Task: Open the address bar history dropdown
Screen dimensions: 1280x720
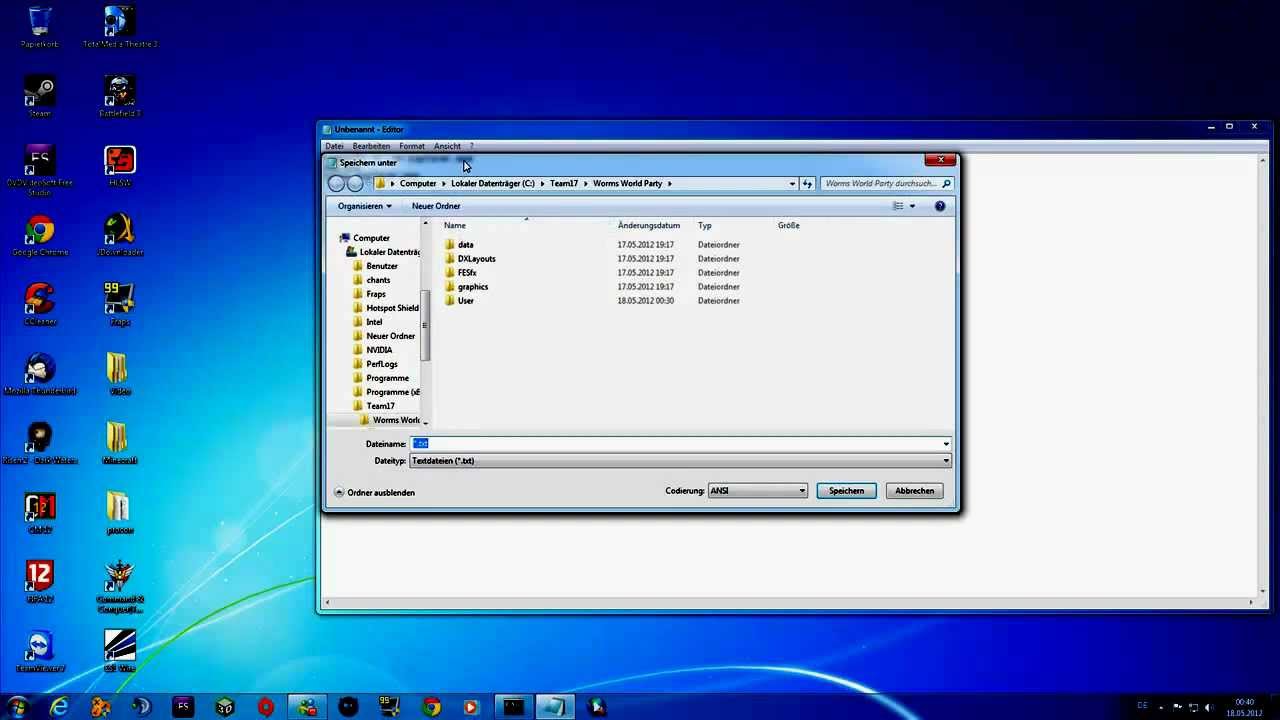Action: click(792, 184)
